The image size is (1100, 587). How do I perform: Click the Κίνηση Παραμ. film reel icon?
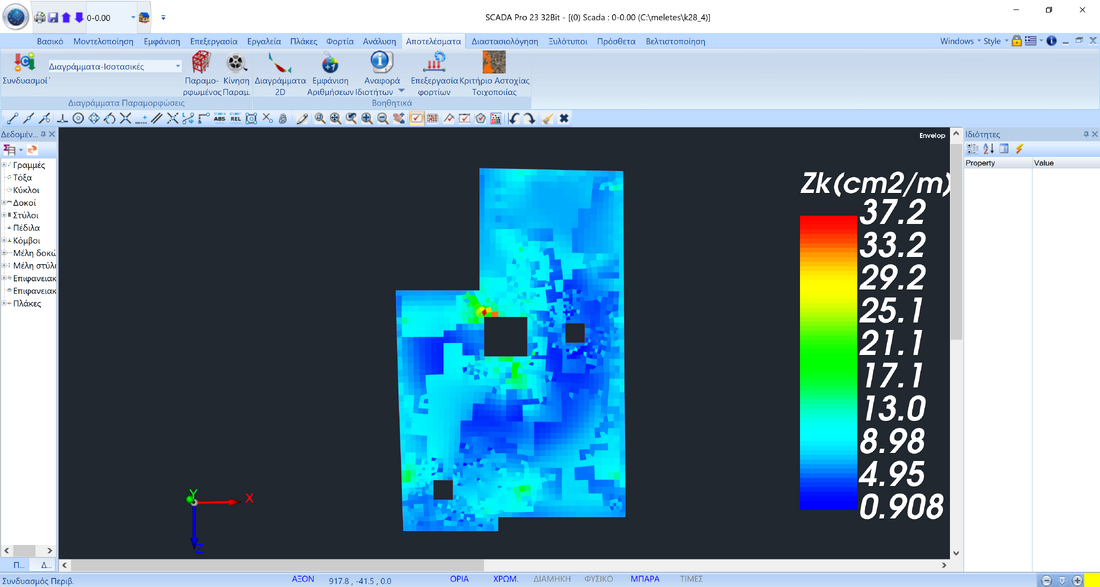pyautogui.click(x=236, y=64)
